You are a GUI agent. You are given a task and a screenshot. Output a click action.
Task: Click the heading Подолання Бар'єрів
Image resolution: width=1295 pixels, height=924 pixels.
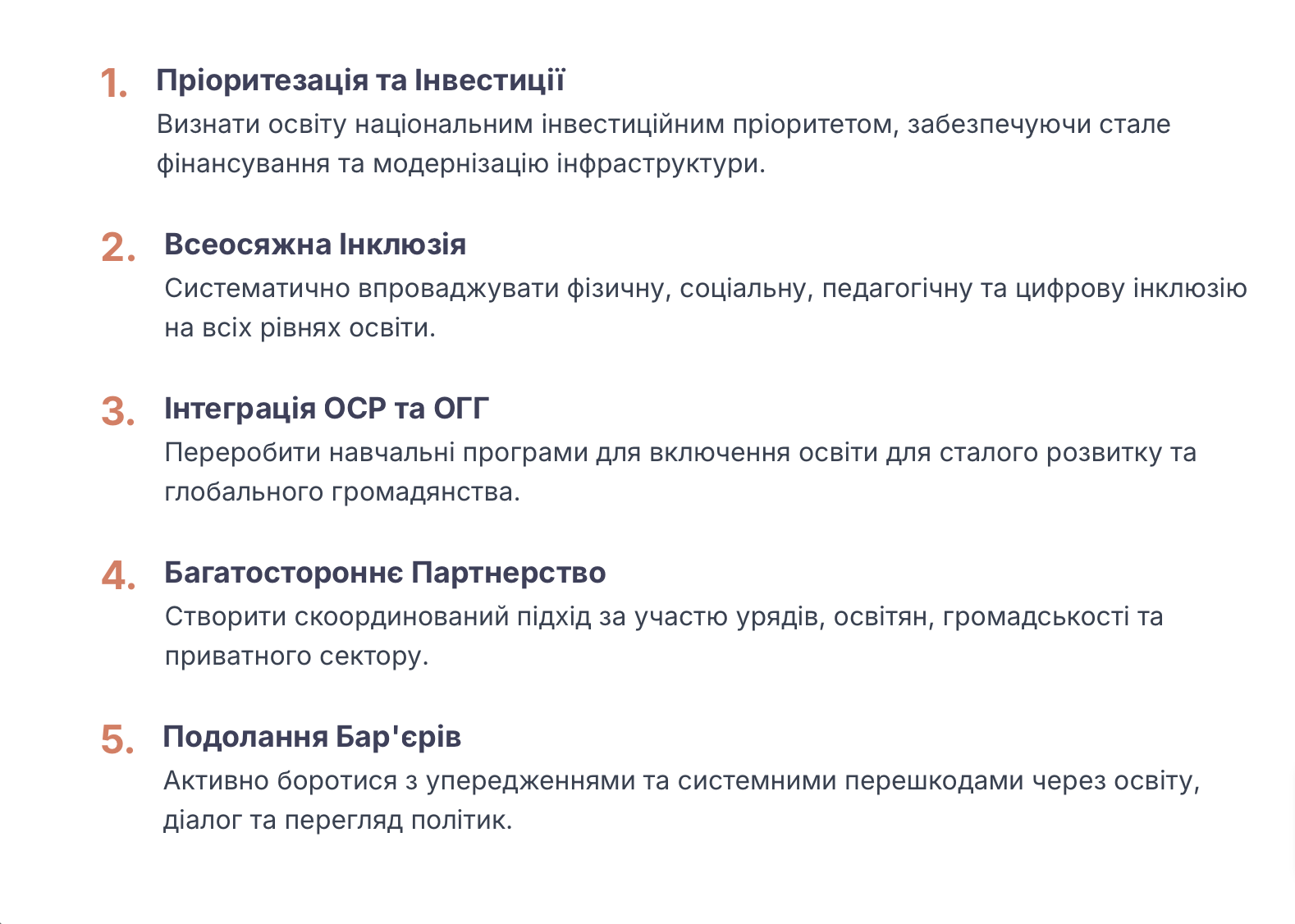312,737
